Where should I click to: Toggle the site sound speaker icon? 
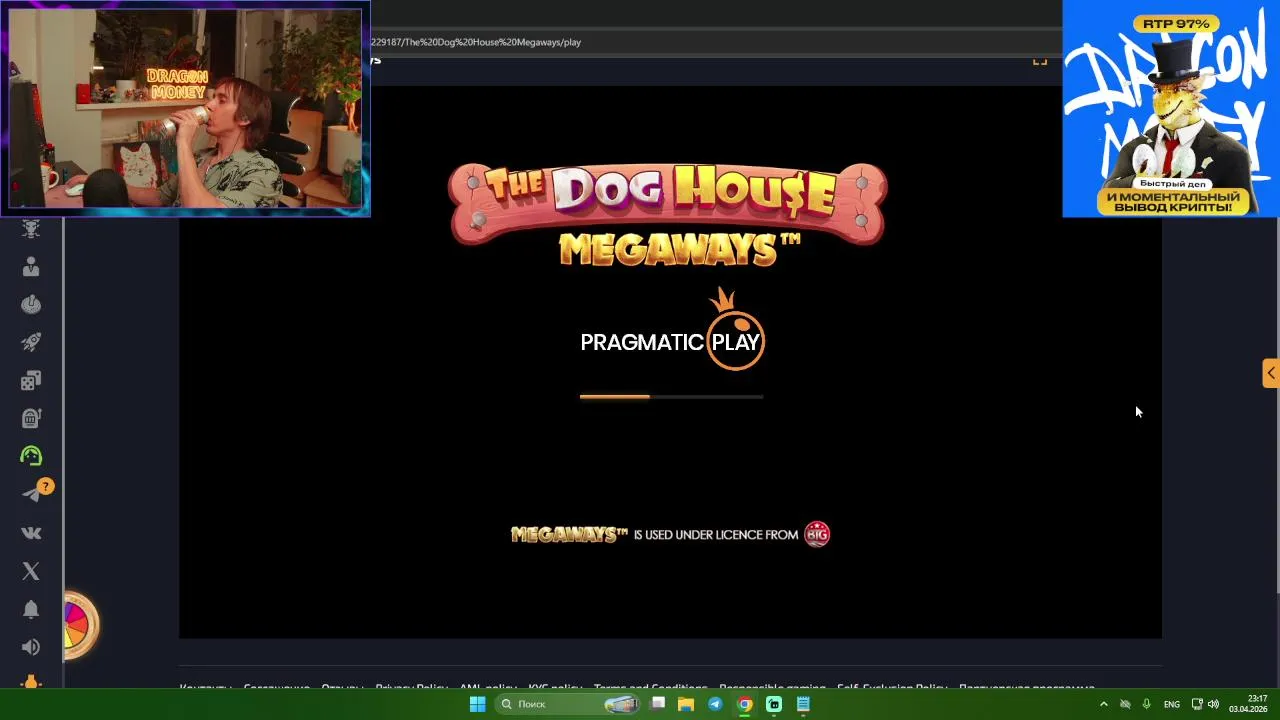[x=31, y=647]
